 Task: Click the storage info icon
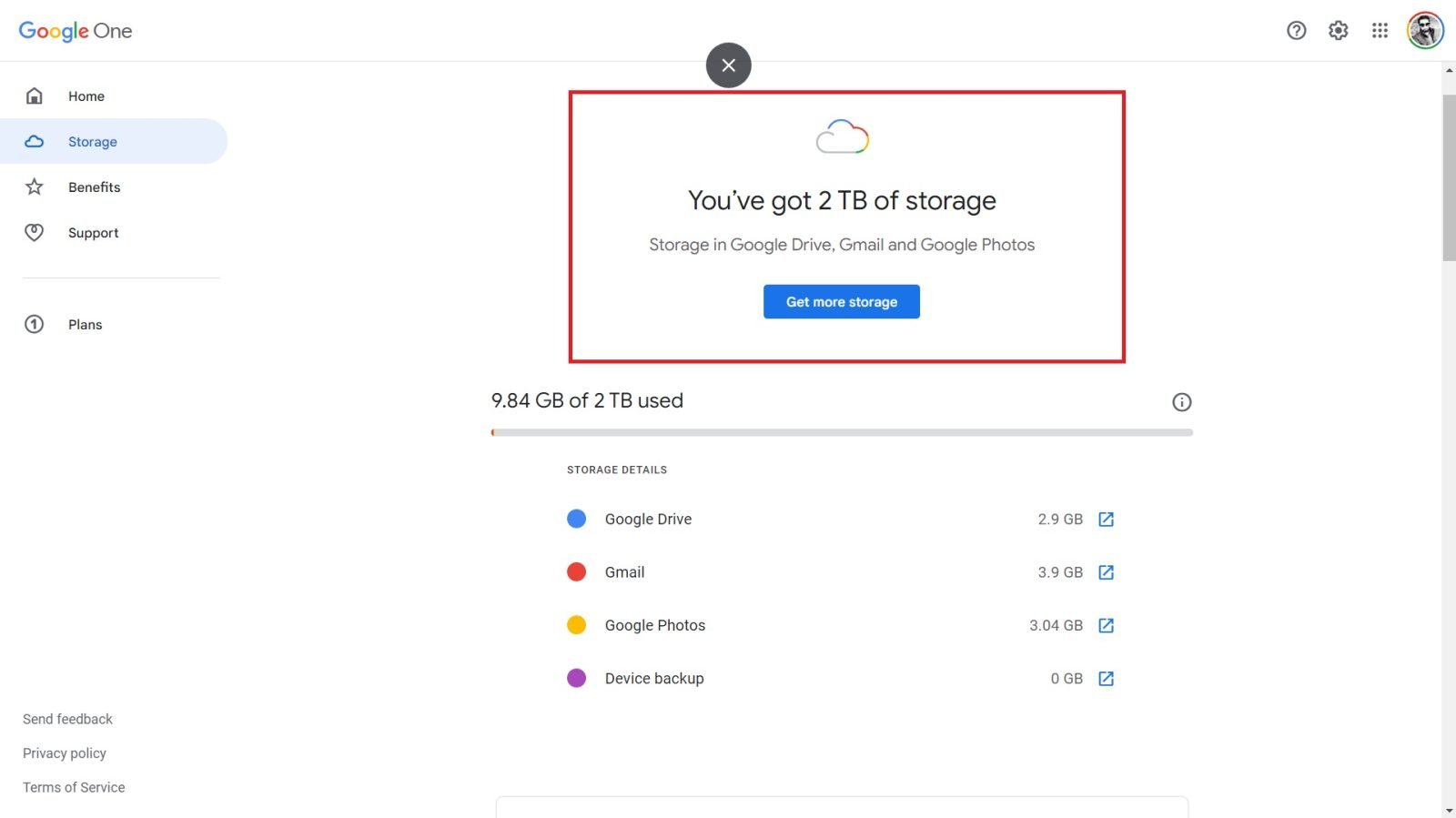pyautogui.click(x=1181, y=402)
